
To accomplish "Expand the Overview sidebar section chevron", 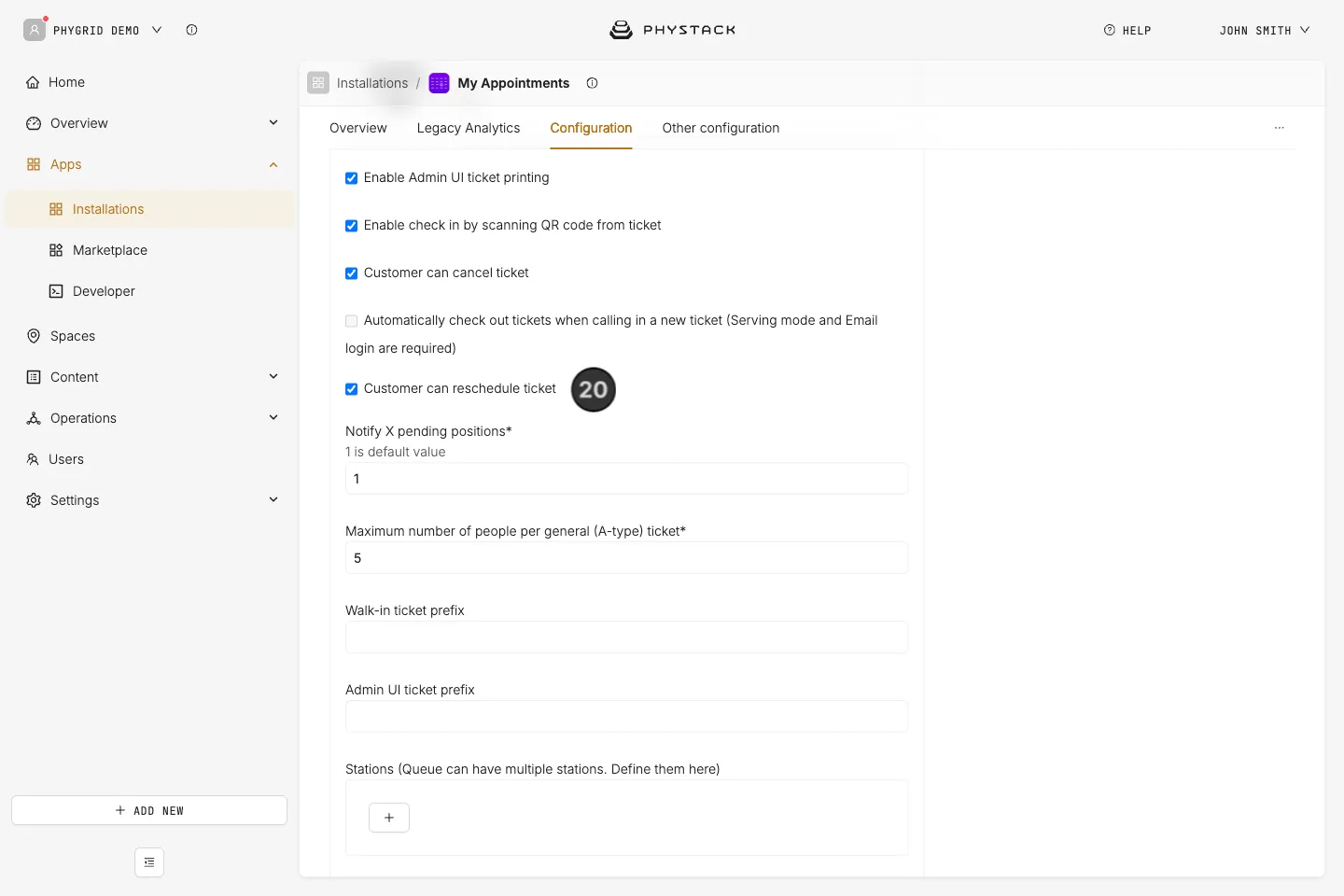I will click(273, 123).
